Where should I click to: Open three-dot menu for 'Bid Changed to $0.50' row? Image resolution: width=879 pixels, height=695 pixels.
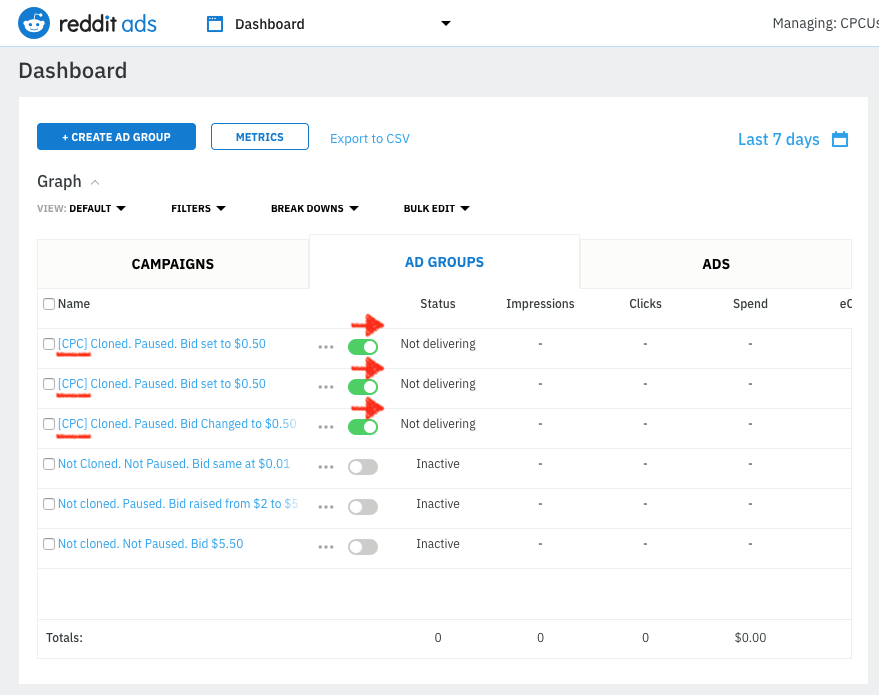tap(325, 426)
